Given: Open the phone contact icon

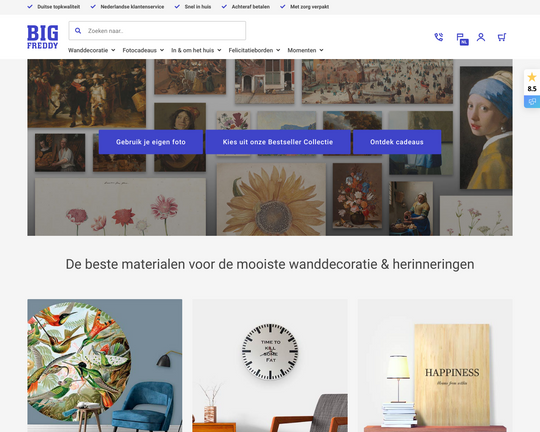Looking at the screenshot, I should tap(439, 37).
